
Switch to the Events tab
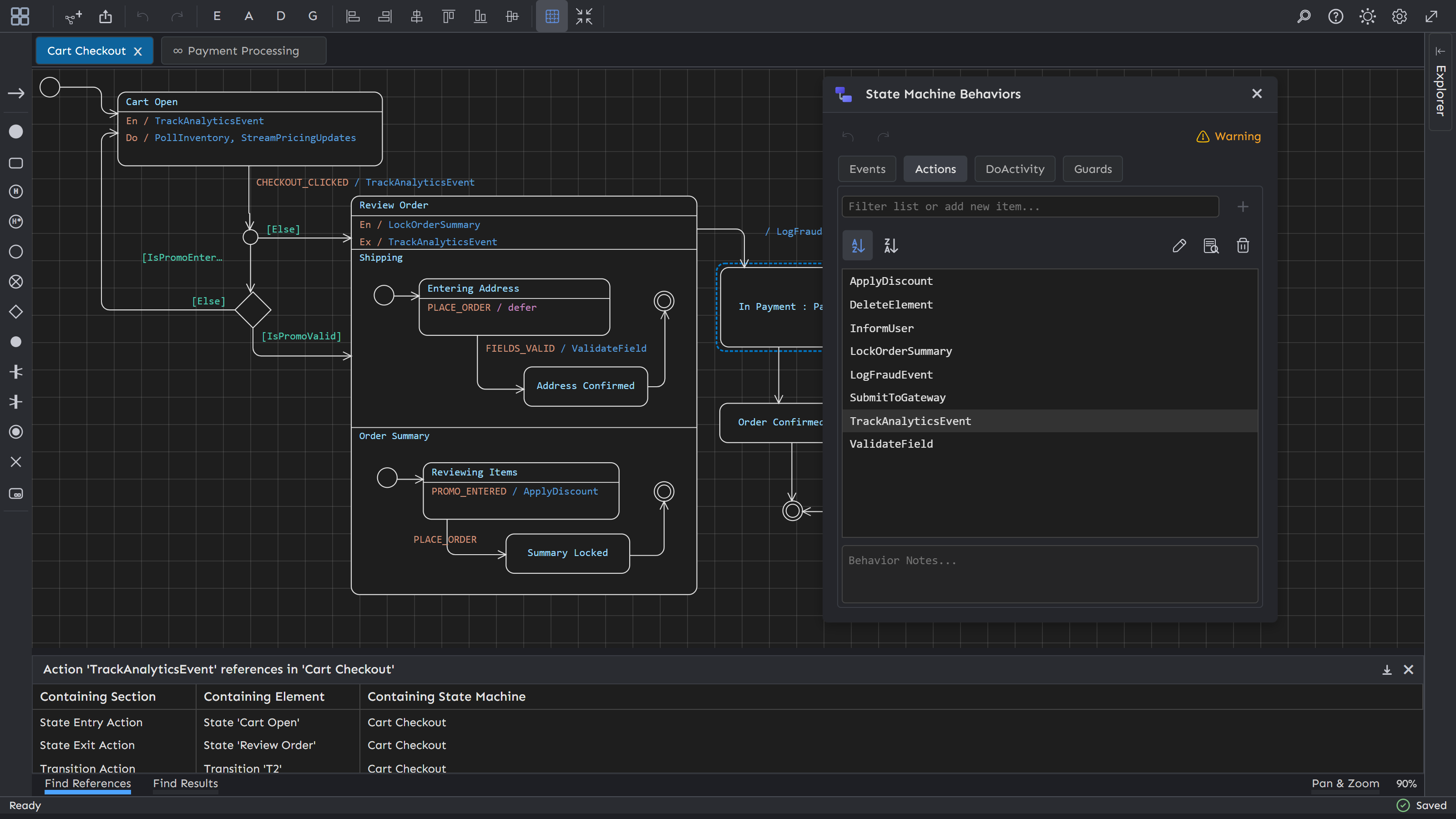(867, 169)
